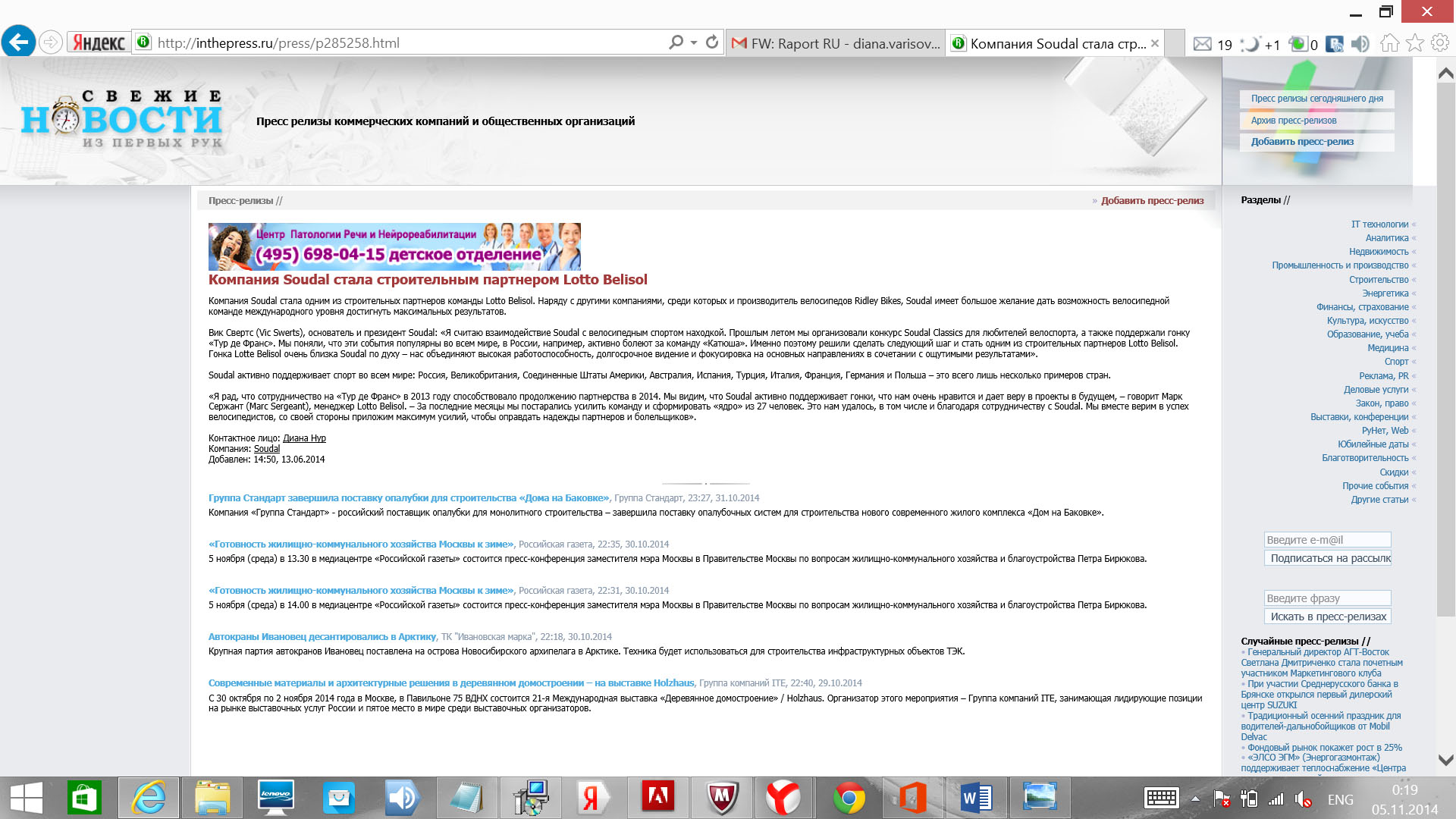1456x819 pixels.
Task: Show hidden tray icons arrow
Action: (1195, 799)
